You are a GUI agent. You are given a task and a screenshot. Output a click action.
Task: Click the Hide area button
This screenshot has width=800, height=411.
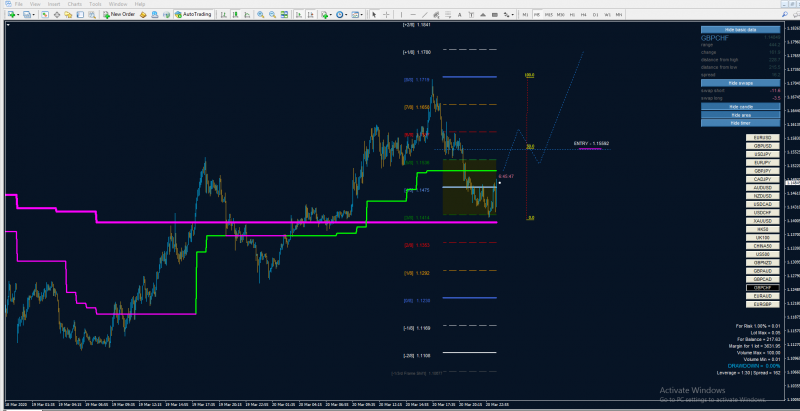[740, 115]
